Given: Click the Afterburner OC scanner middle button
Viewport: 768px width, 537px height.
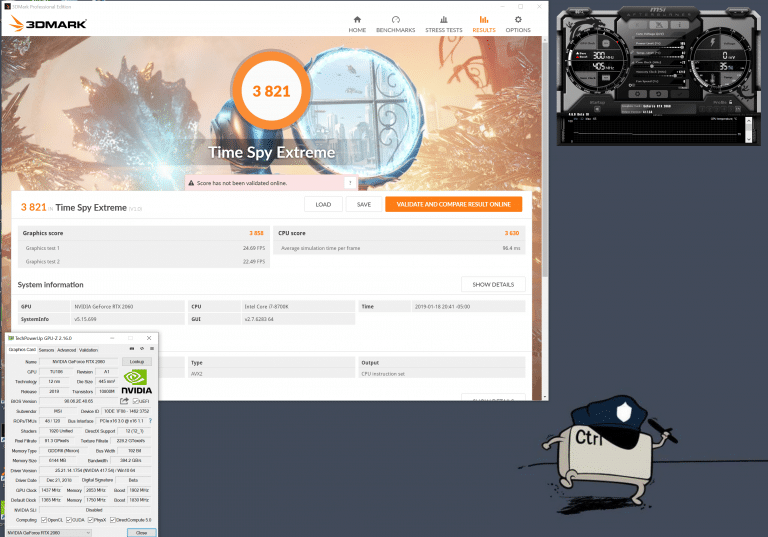Looking at the screenshot, I should 659,24.
